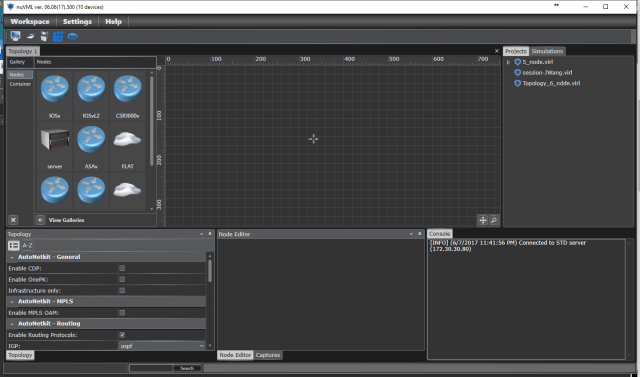640x377 pixels.
Task: Click the server tower icon in the toolbar
Action: (44, 36)
